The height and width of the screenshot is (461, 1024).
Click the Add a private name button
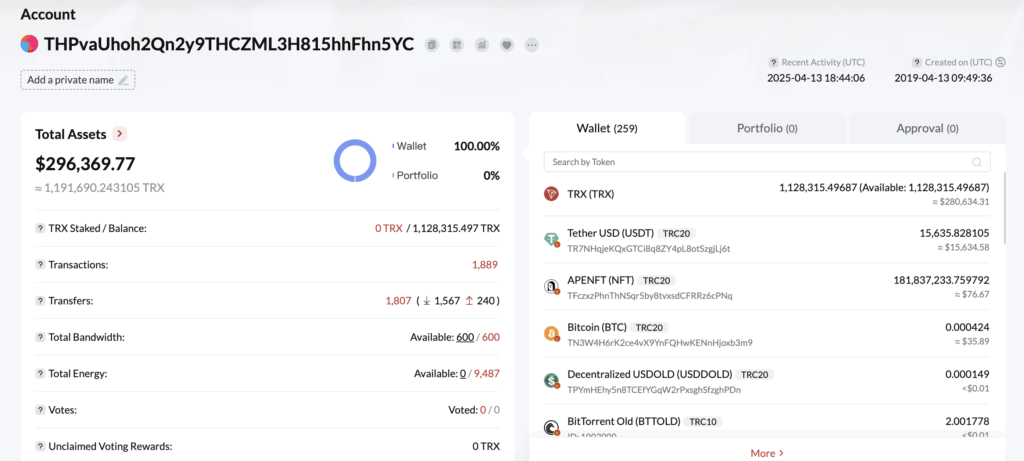pyautogui.click(x=78, y=80)
